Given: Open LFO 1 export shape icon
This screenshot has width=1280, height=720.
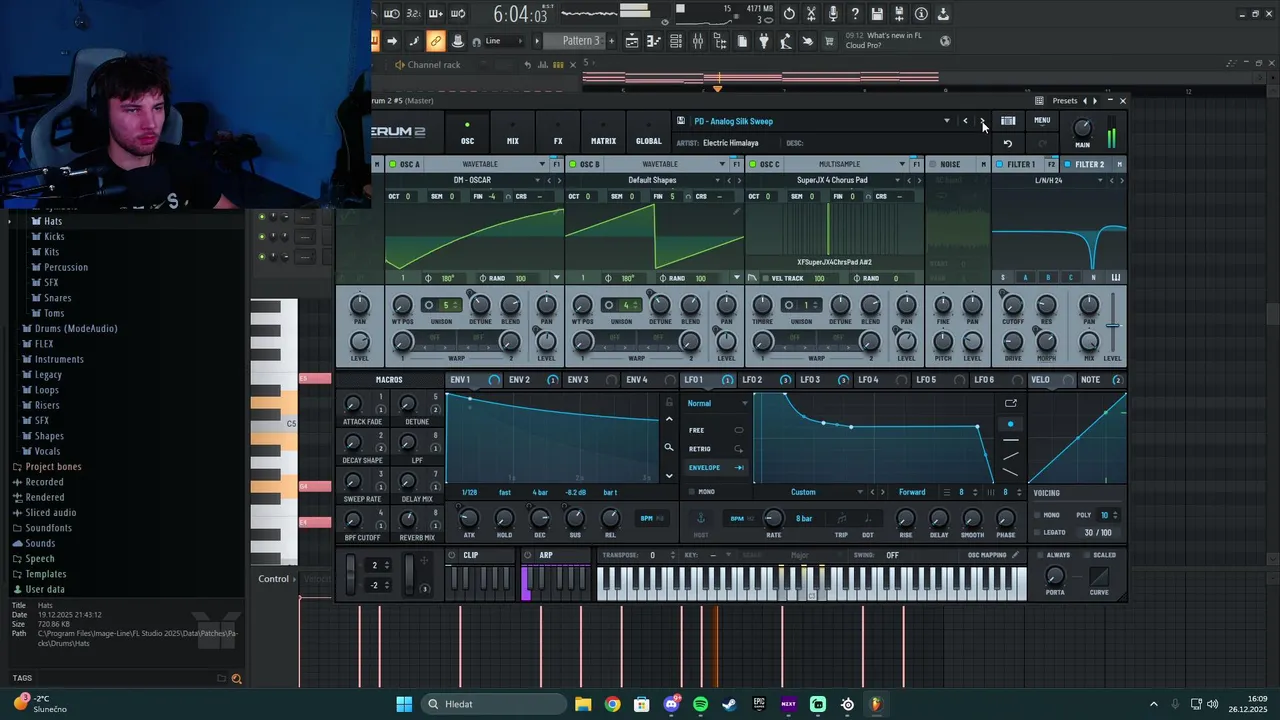Looking at the screenshot, I should point(1011,403).
